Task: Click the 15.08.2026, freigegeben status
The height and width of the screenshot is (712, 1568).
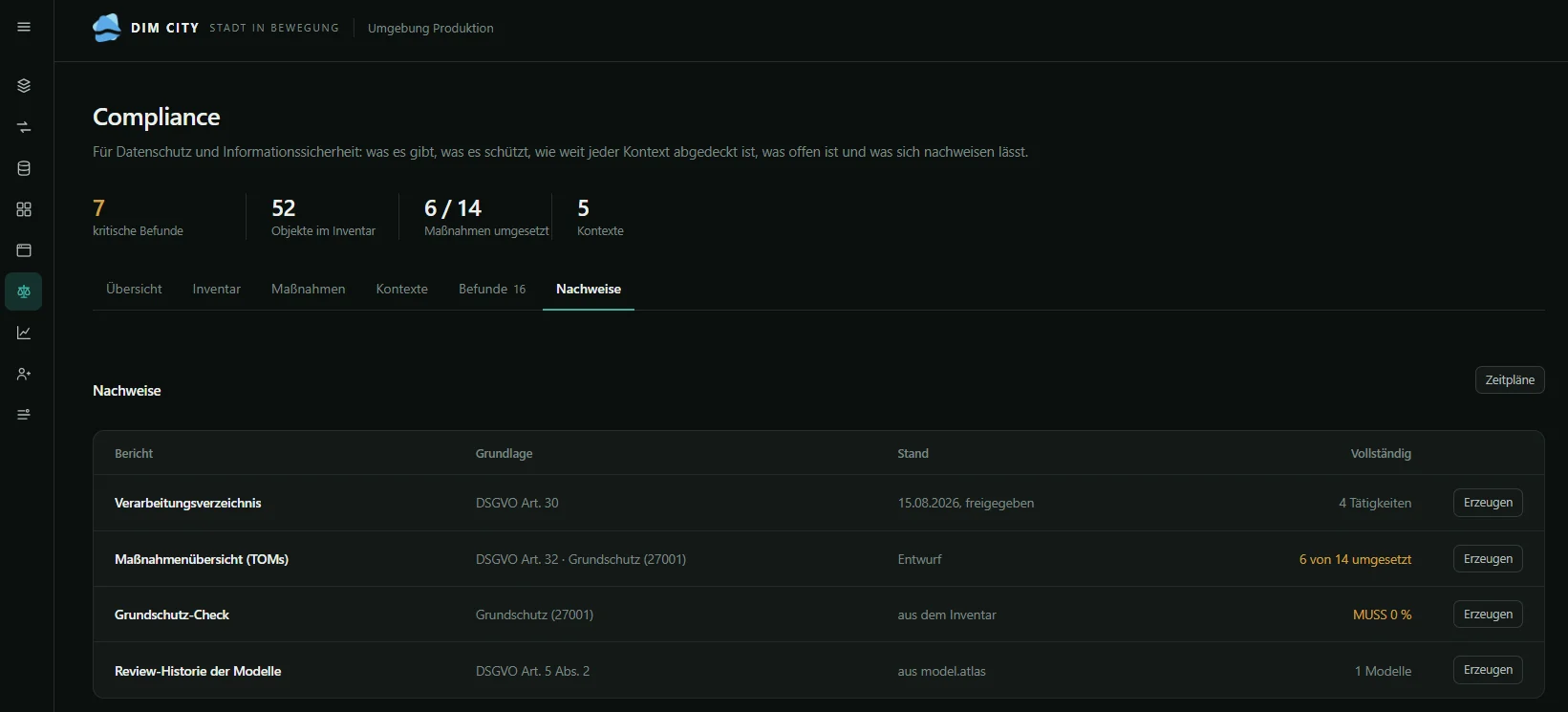Action: (966, 503)
